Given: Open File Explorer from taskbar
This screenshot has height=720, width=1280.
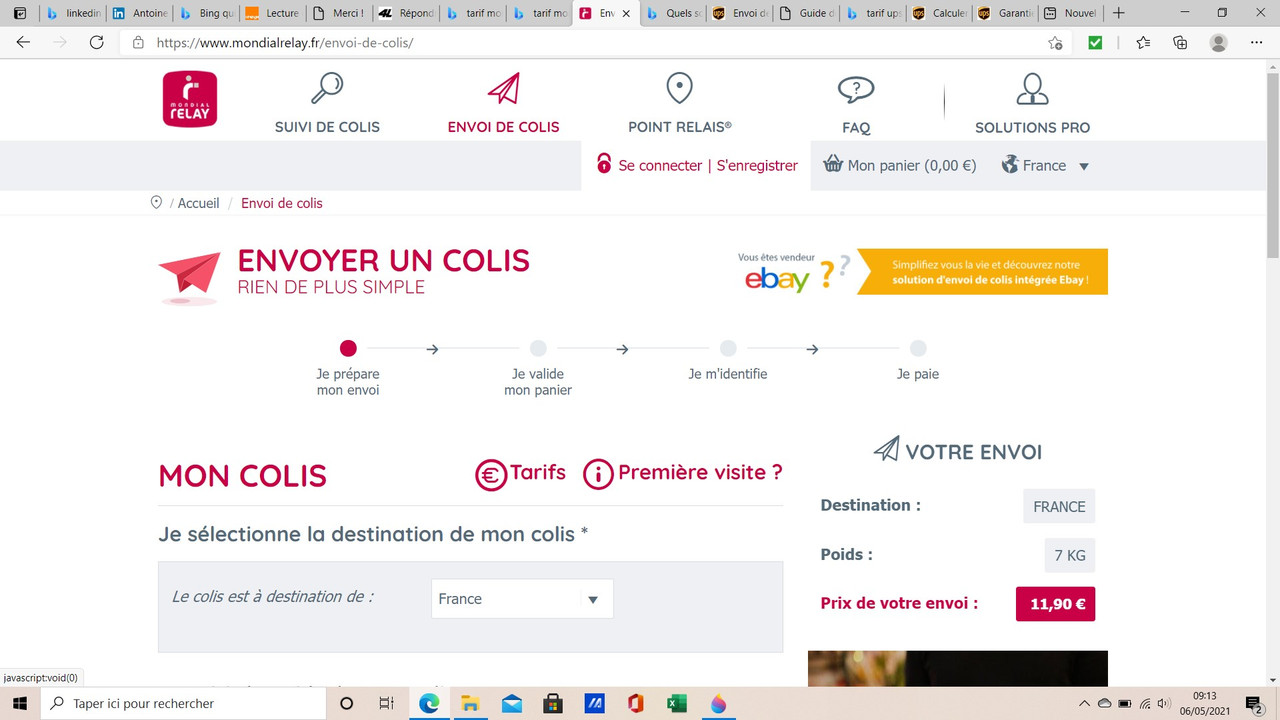Looking at the screenshot, I should pos(470,703).
